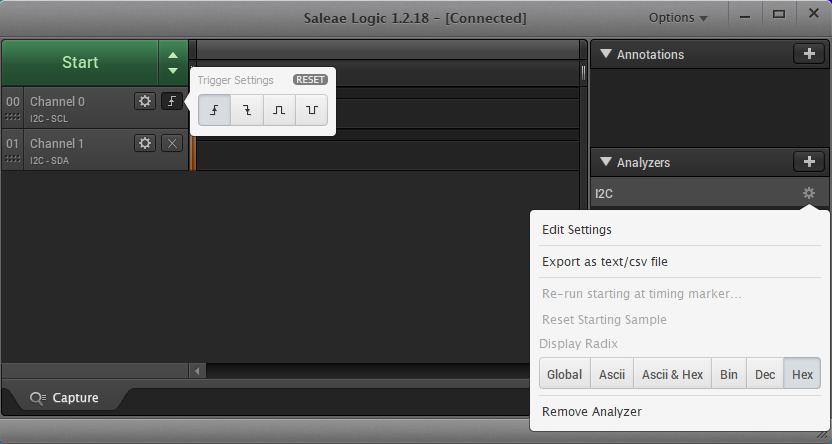Select positive pulse trigger option

click(279, 110)
